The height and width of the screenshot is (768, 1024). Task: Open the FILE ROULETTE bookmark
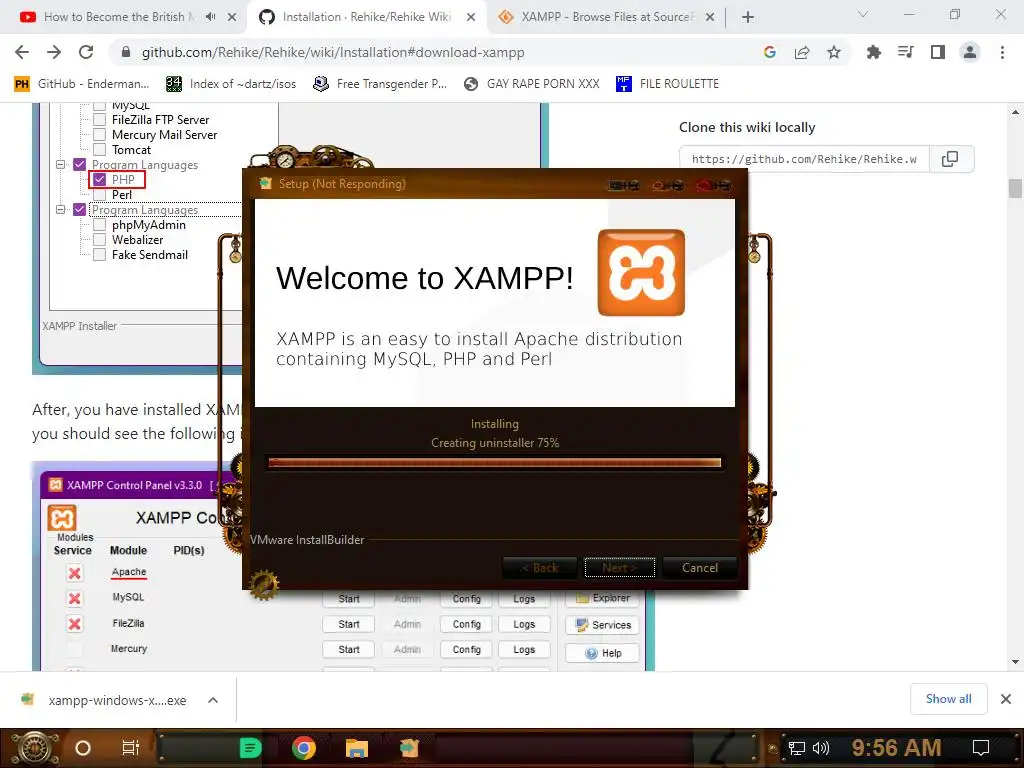(x=667, y=84)
